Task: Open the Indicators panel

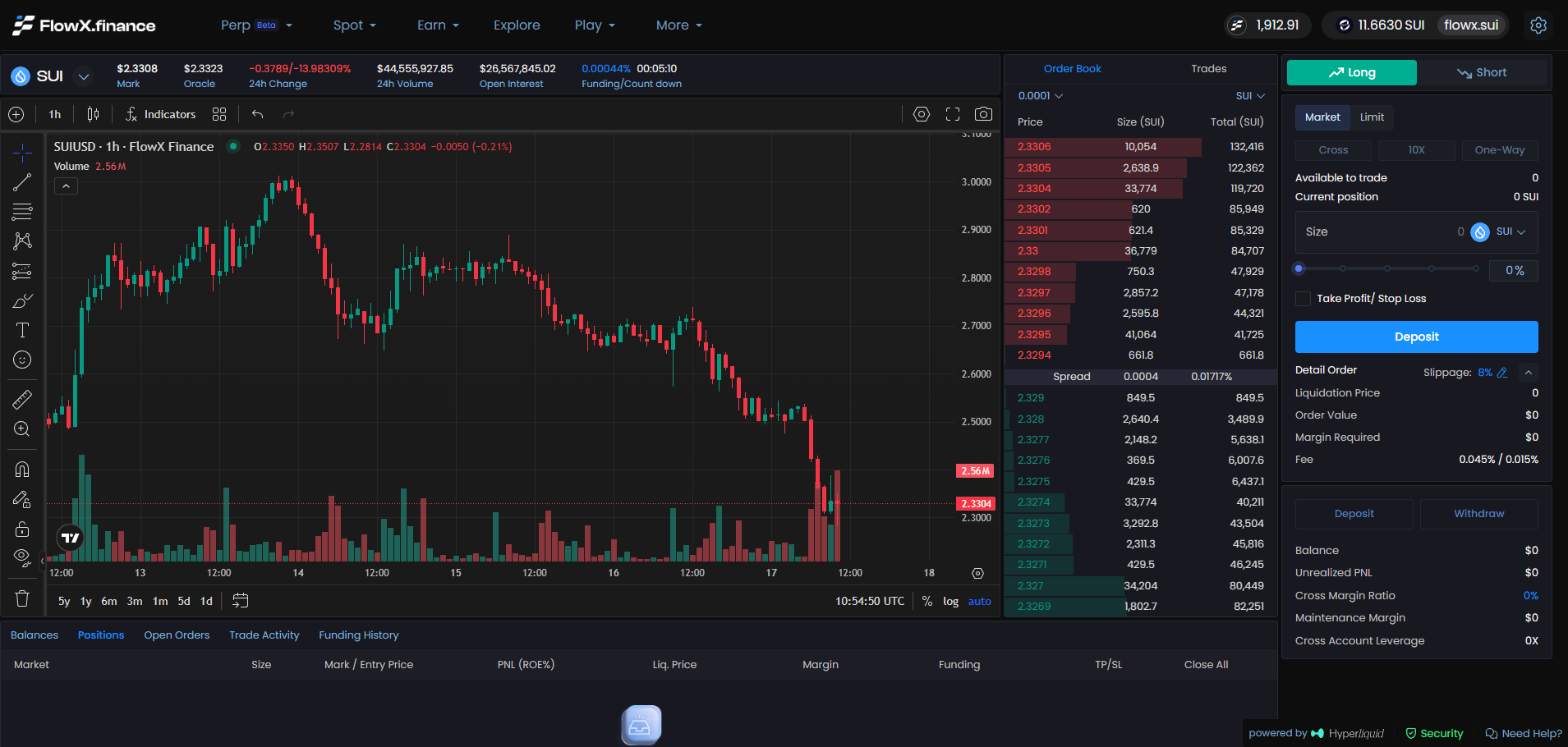Action: [x=161, y=114]
